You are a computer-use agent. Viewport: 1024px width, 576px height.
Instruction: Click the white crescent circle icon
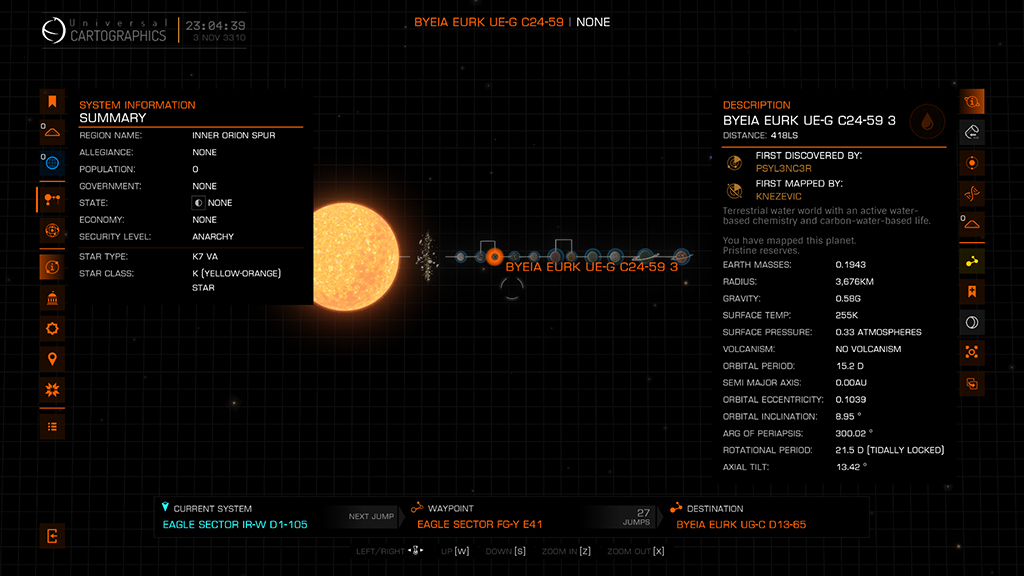click(x=972, y=322)
